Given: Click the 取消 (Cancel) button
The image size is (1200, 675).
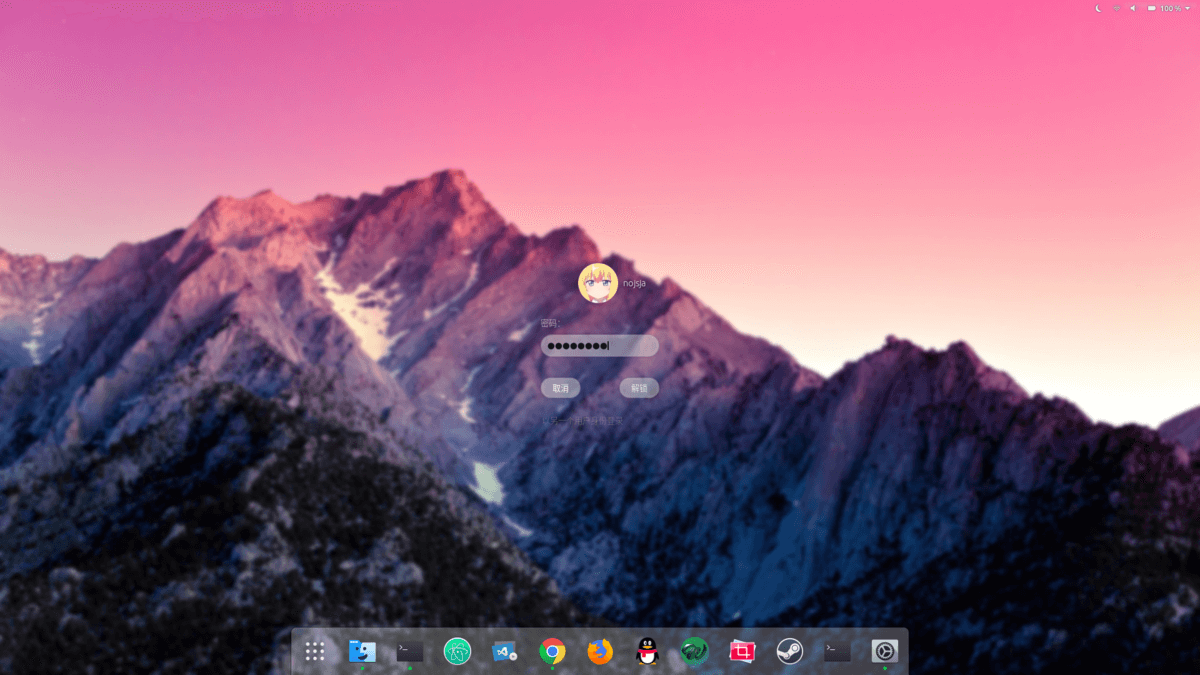Looking at the screenshot, I should (x=560, y=388).
